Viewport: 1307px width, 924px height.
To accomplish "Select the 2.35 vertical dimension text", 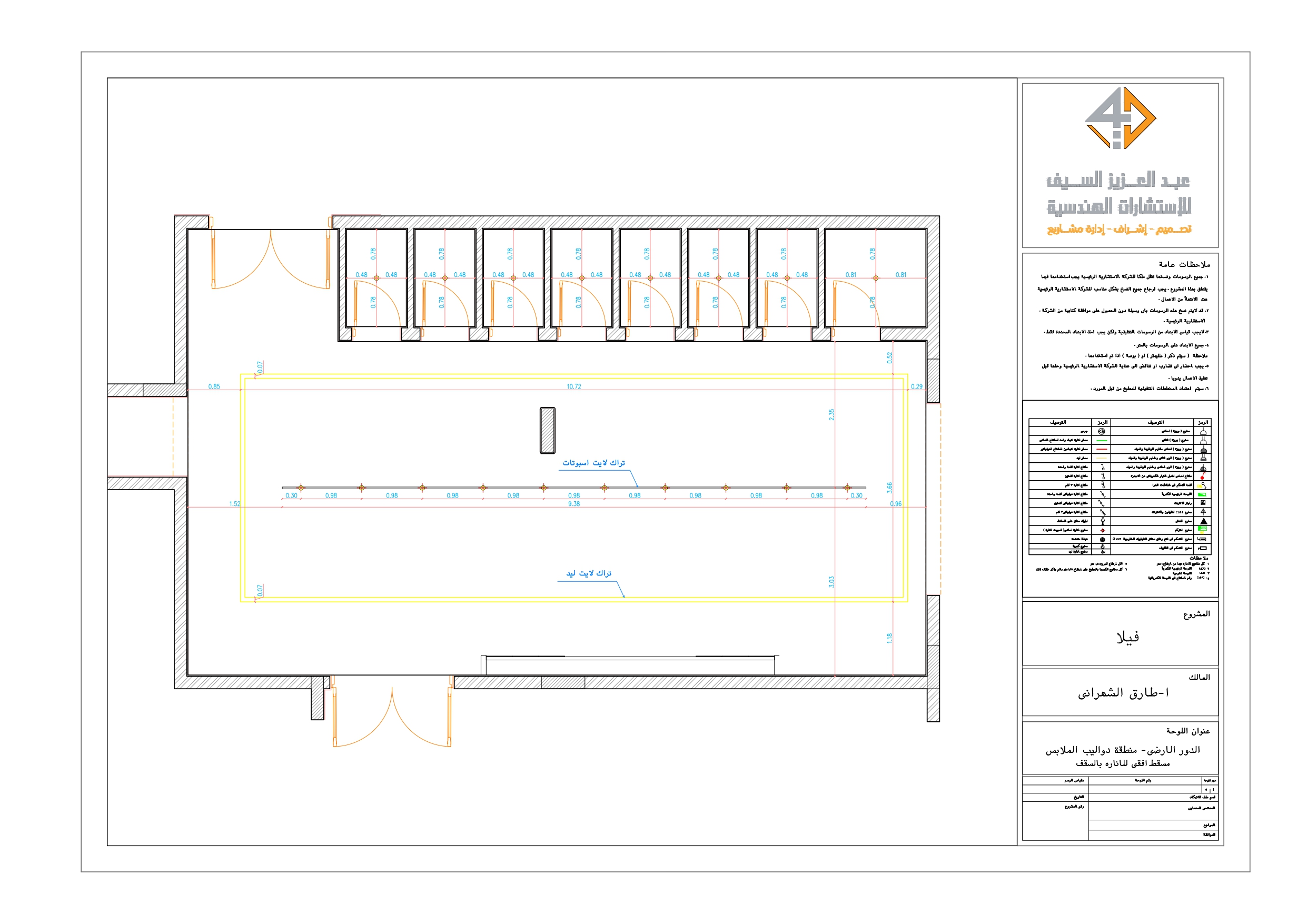I will click(831, 415).
